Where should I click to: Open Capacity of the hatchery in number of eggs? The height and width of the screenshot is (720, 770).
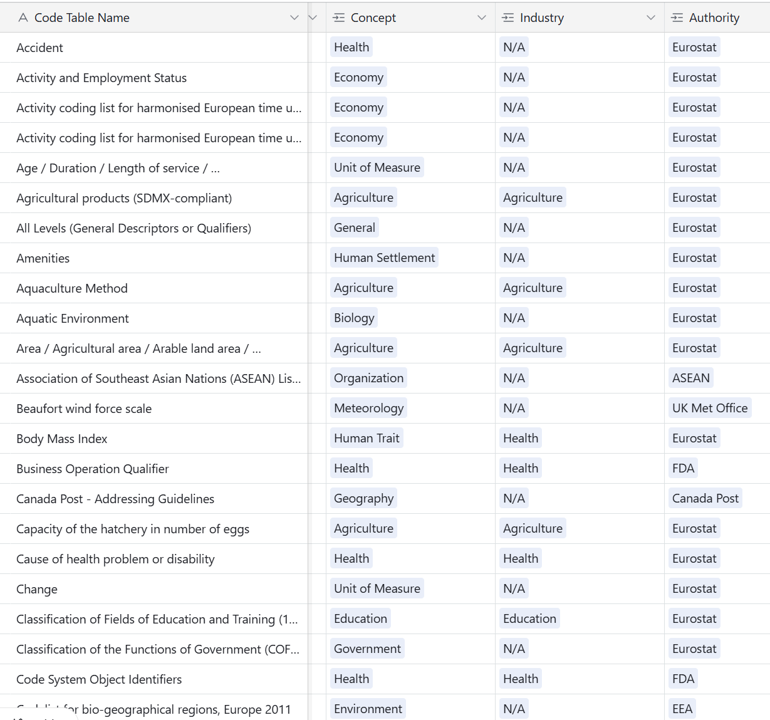point(133,529)
